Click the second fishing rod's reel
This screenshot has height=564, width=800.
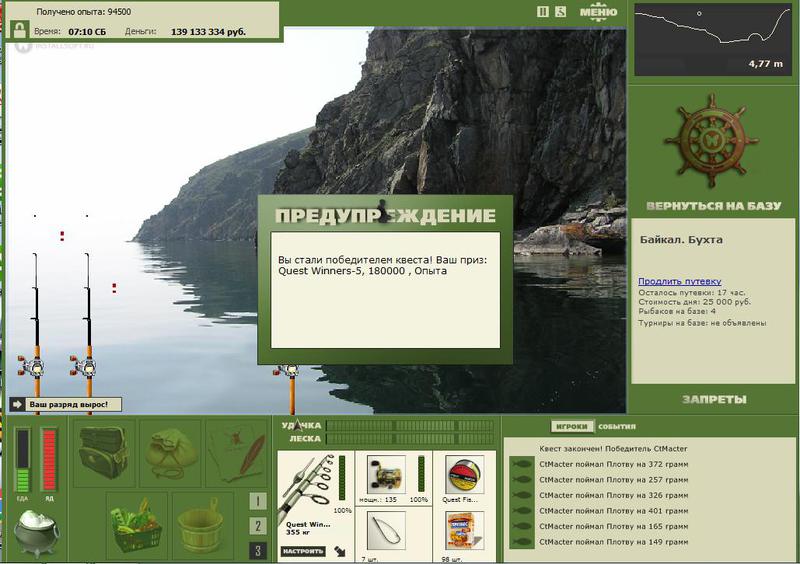[85, 366]
